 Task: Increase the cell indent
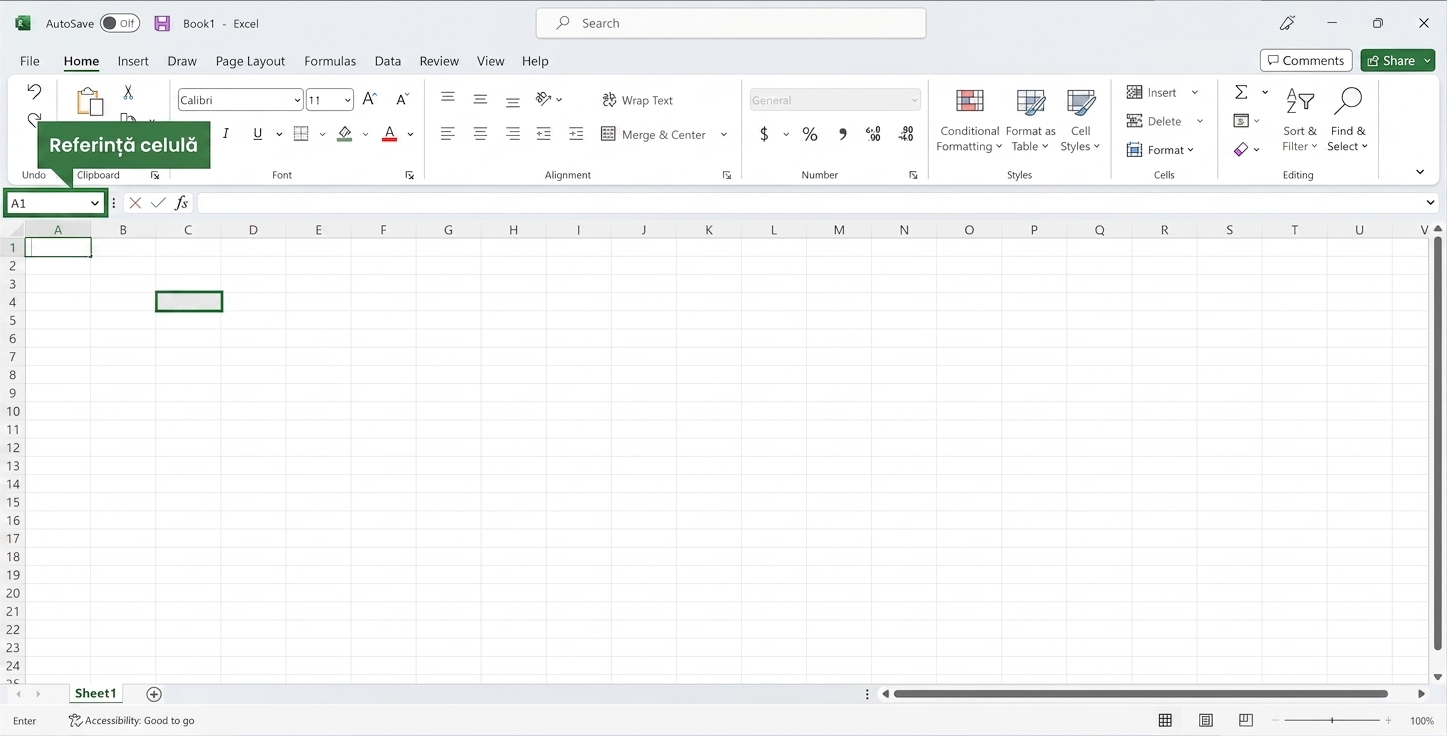576,134
